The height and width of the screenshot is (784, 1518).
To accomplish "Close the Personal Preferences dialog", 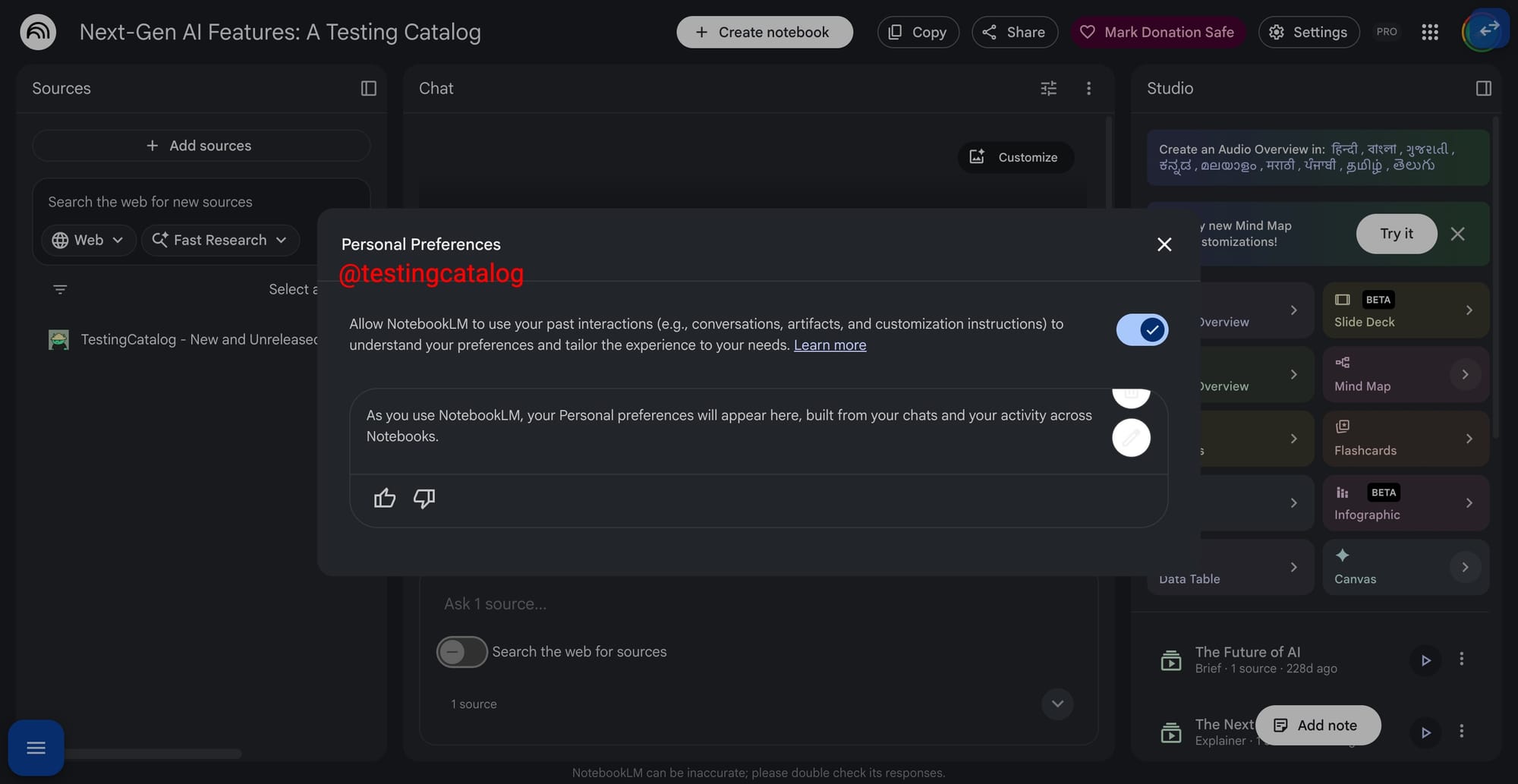I will 1164,244.
